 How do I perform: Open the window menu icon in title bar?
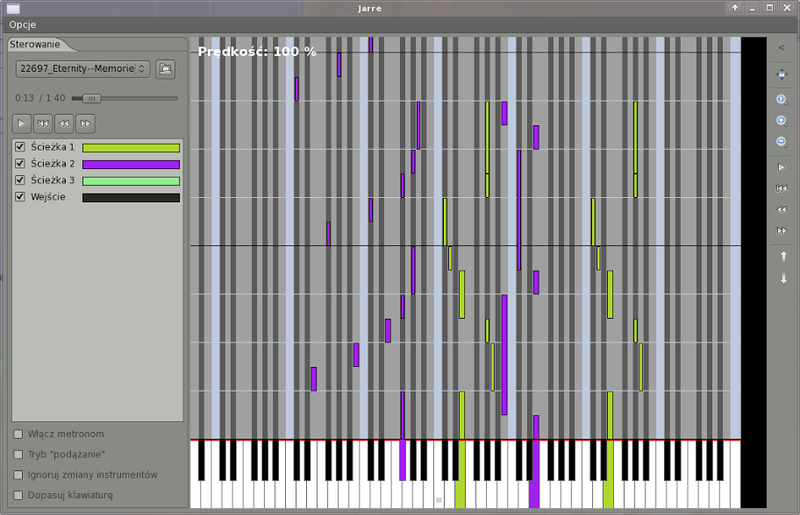tap(13, 9)
